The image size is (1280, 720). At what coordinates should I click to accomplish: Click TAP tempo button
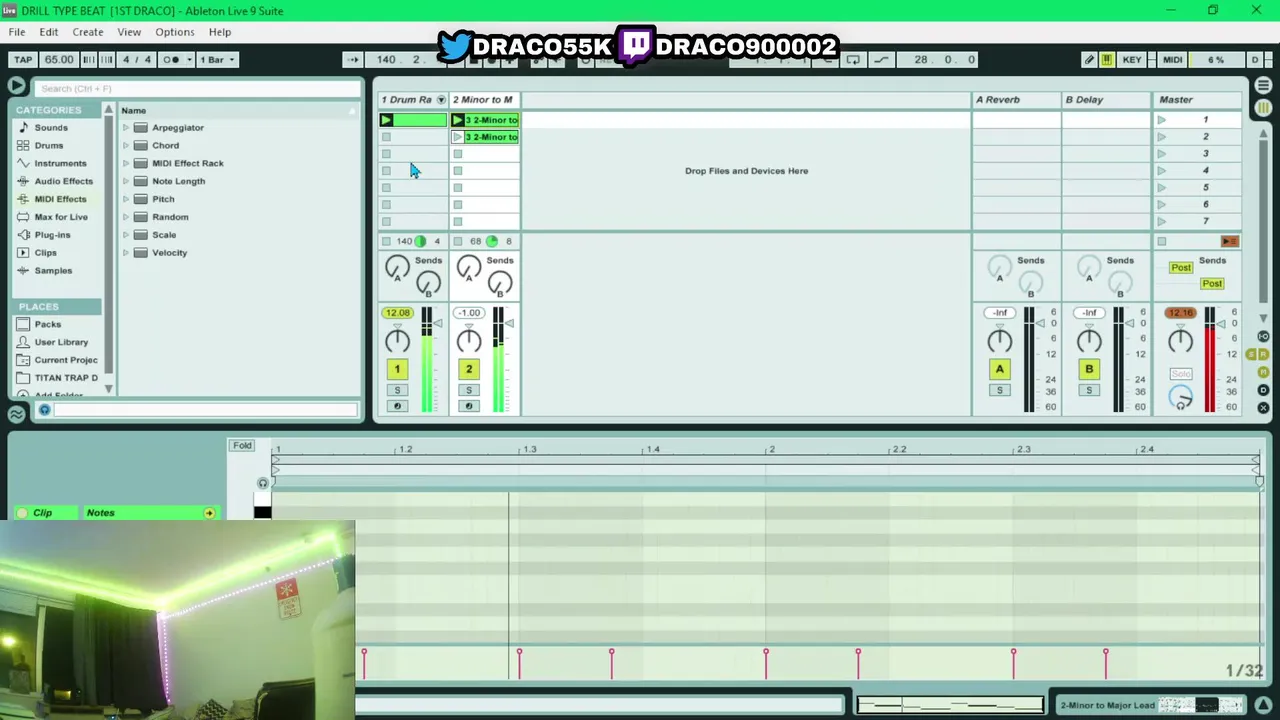point(23,60)
